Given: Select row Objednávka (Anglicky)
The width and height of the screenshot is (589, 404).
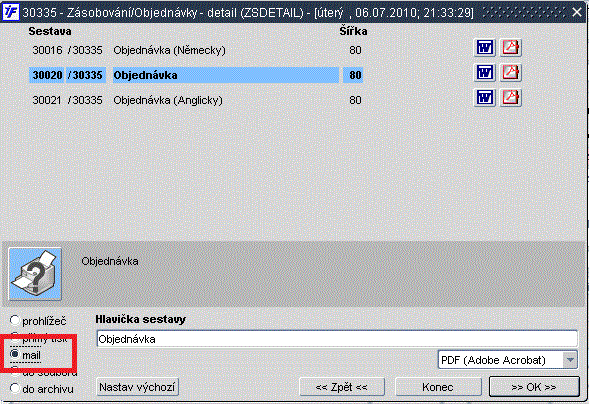Looking at the screenshot, I should (168, 100).
